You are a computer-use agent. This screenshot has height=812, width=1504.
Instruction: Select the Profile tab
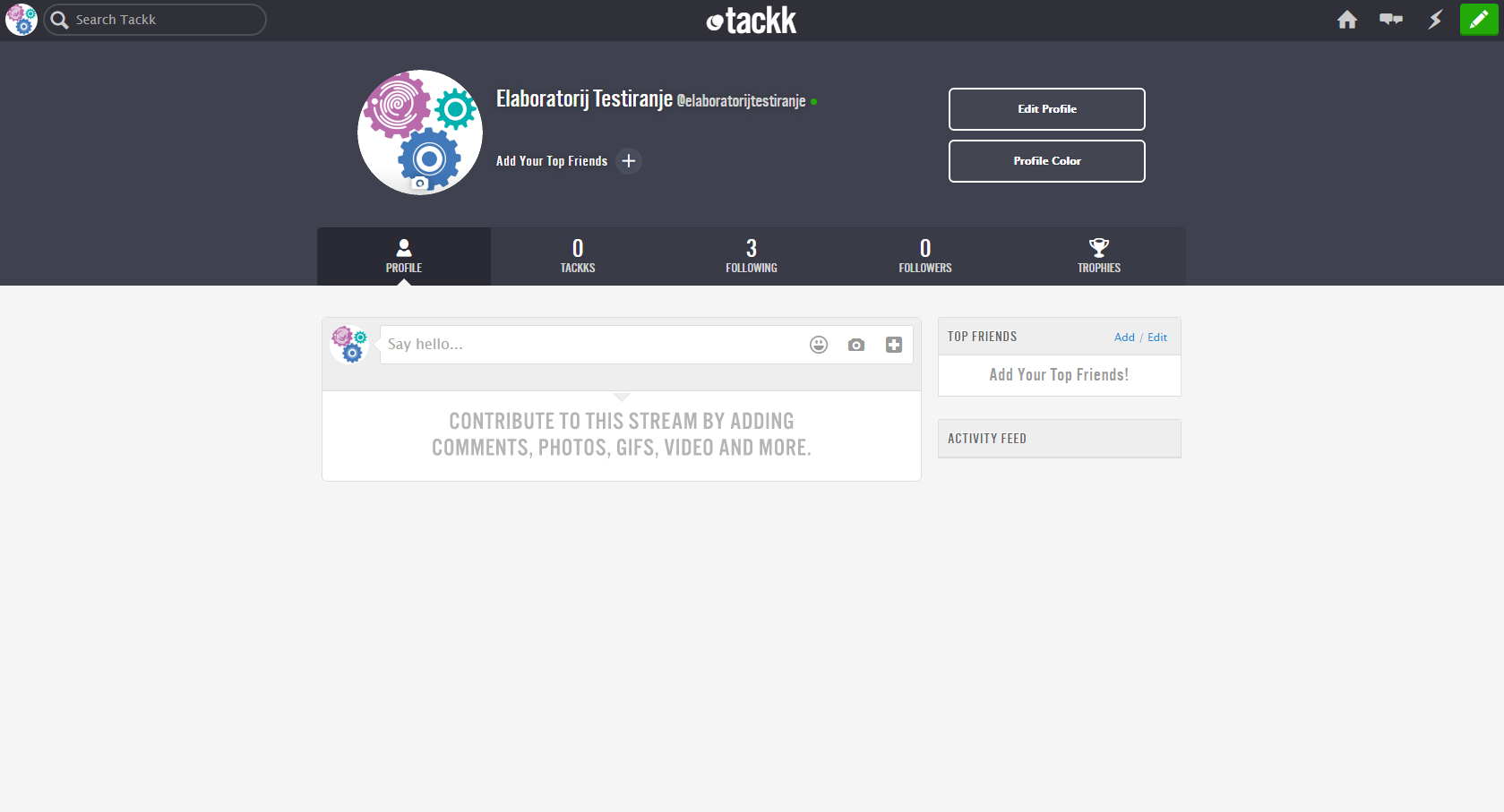tap(404, 256)
